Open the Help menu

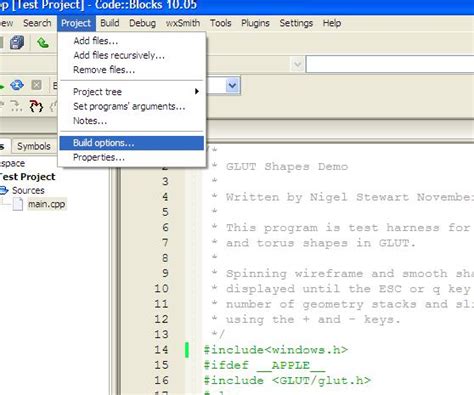pos(332,23)
